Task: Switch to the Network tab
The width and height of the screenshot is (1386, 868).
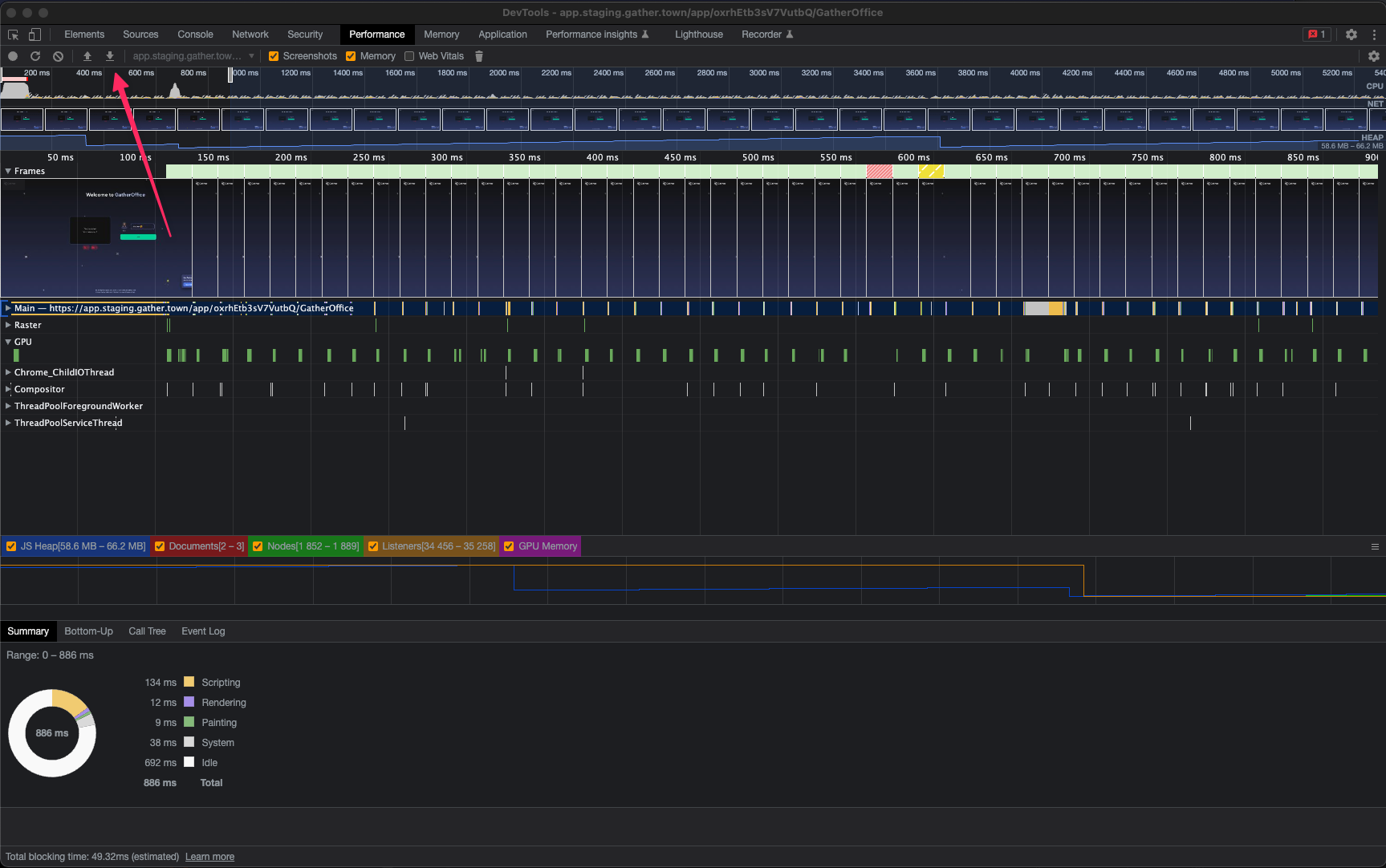Action: click(250, 34)
